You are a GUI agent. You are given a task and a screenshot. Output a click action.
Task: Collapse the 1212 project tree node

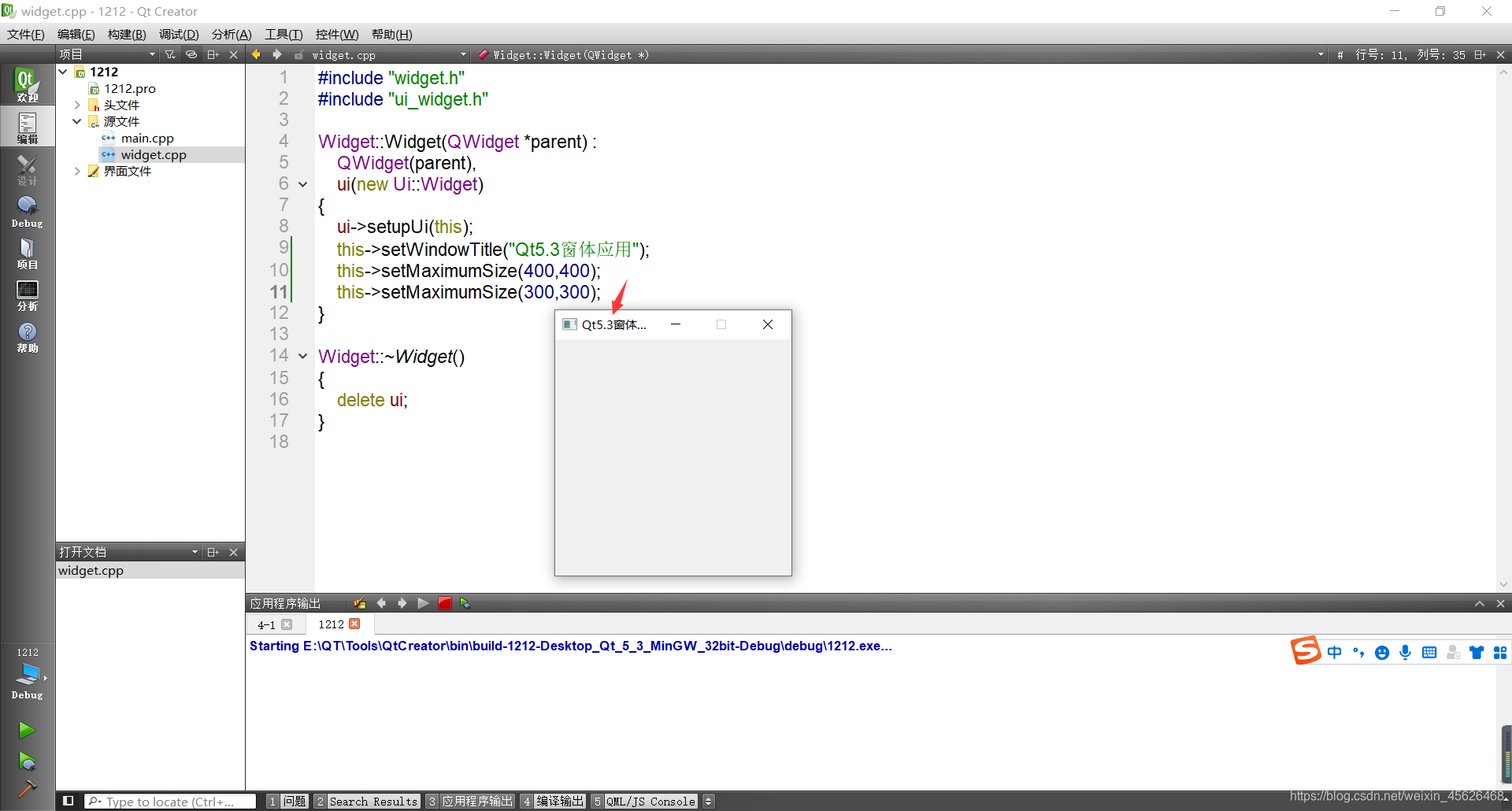pyautogui.click(x=63, y=72)
